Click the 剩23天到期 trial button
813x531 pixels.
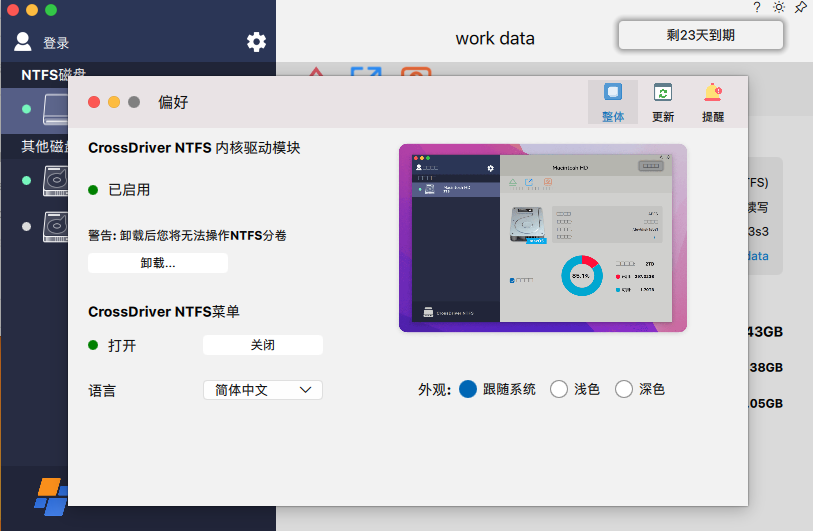coord(700,35)
